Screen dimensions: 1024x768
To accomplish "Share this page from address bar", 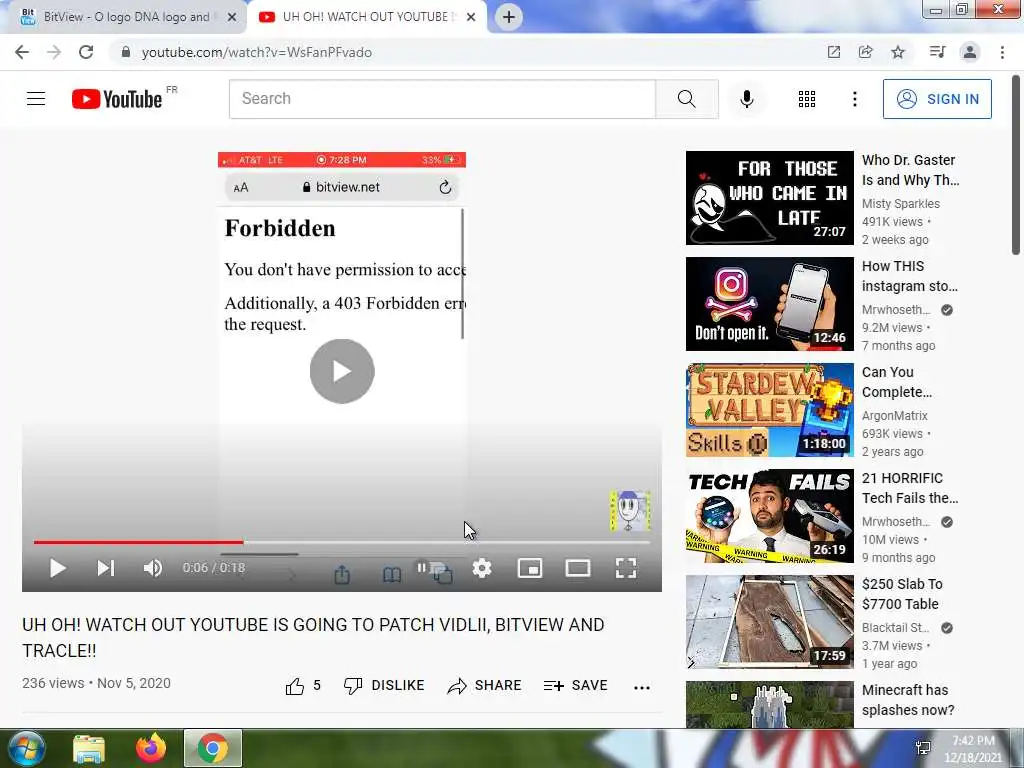I will tap(865, 52).
